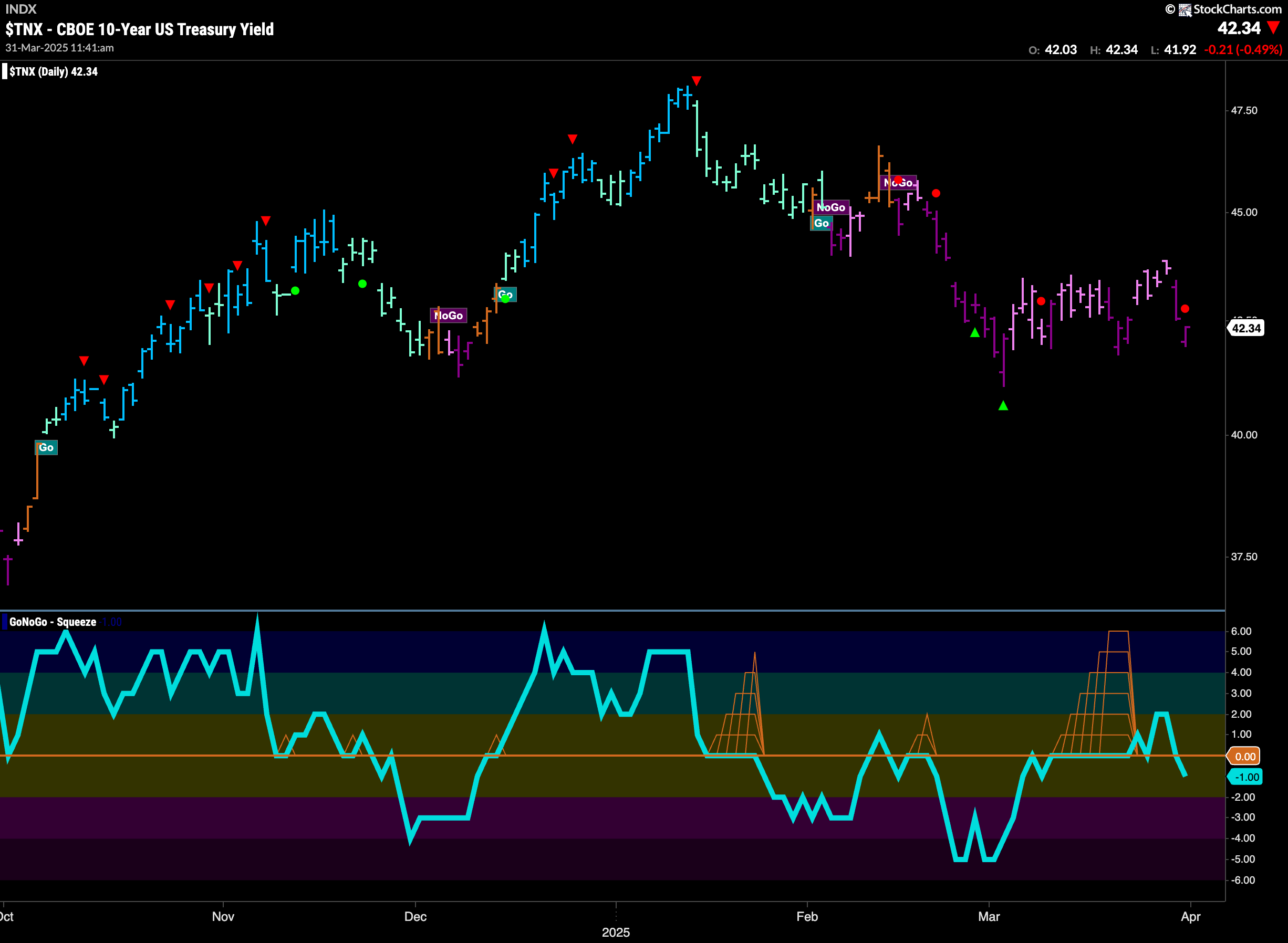Click the GoNoGo - Squeeze indicator label
Viewport: 1288px width, 943px height.
pyautogui.click(x=53, y=622)
